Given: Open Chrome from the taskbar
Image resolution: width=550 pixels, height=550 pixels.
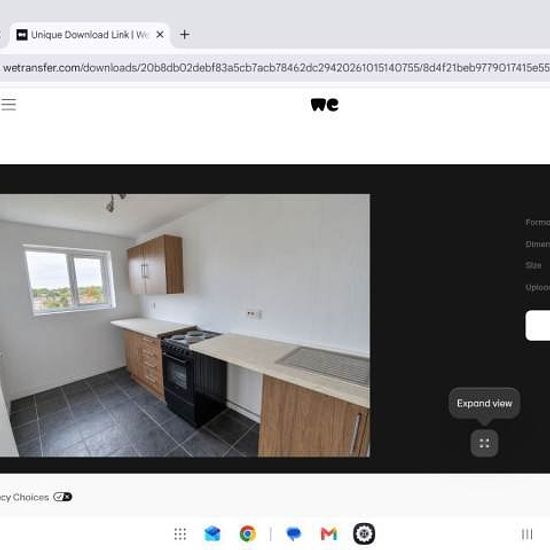Looking at the screenshot, I should tap(248, 534).
